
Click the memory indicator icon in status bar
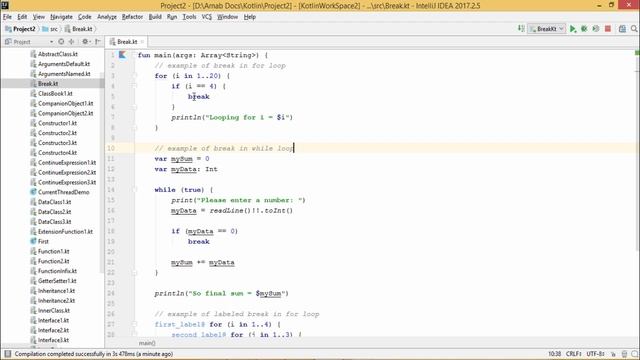point(634,354)
